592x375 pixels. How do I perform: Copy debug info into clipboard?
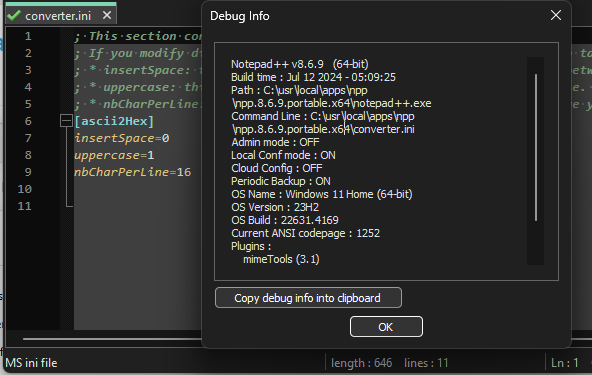tap(308, 298)
